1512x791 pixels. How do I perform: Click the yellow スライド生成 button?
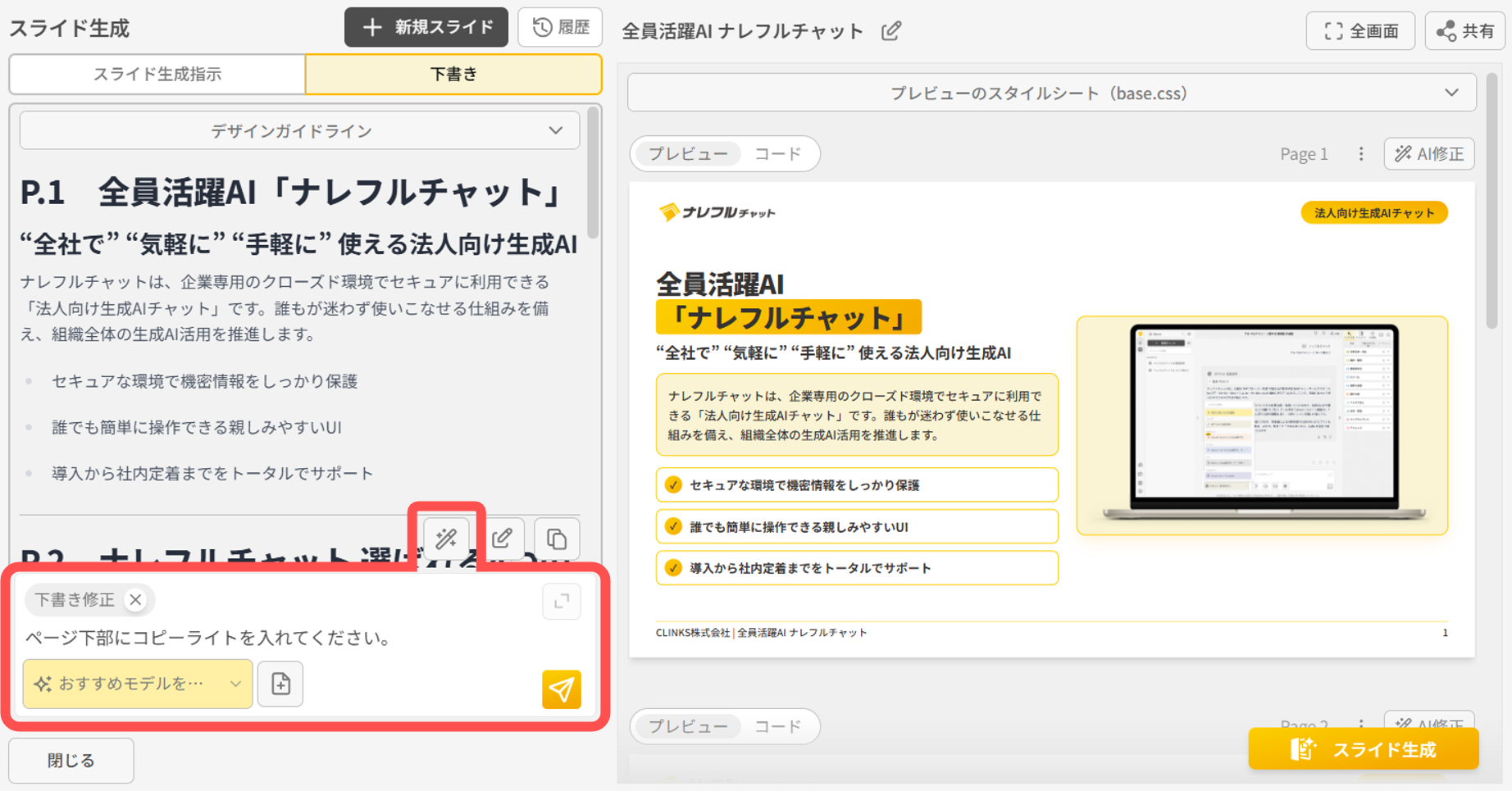(1364, 749)
